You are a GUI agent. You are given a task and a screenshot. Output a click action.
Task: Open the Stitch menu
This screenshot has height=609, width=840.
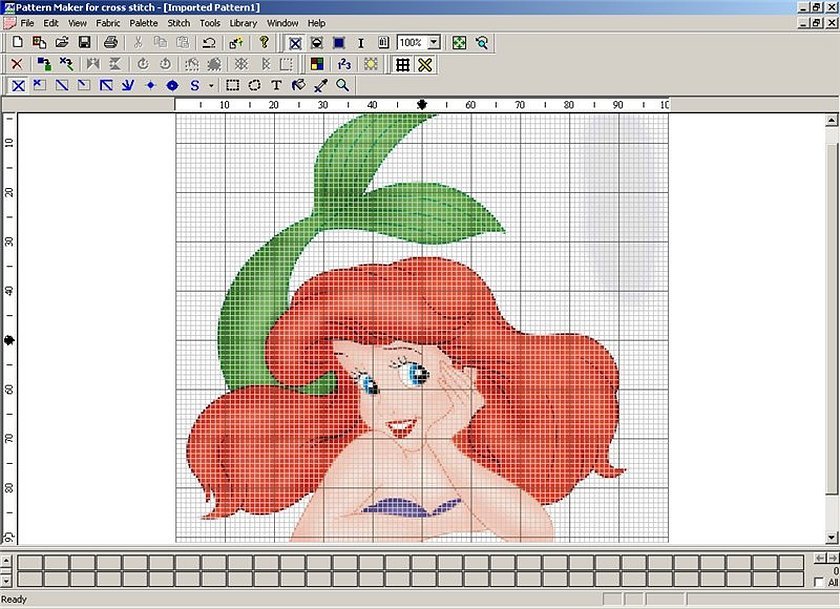pyautogui.click(x=178, y=22)
